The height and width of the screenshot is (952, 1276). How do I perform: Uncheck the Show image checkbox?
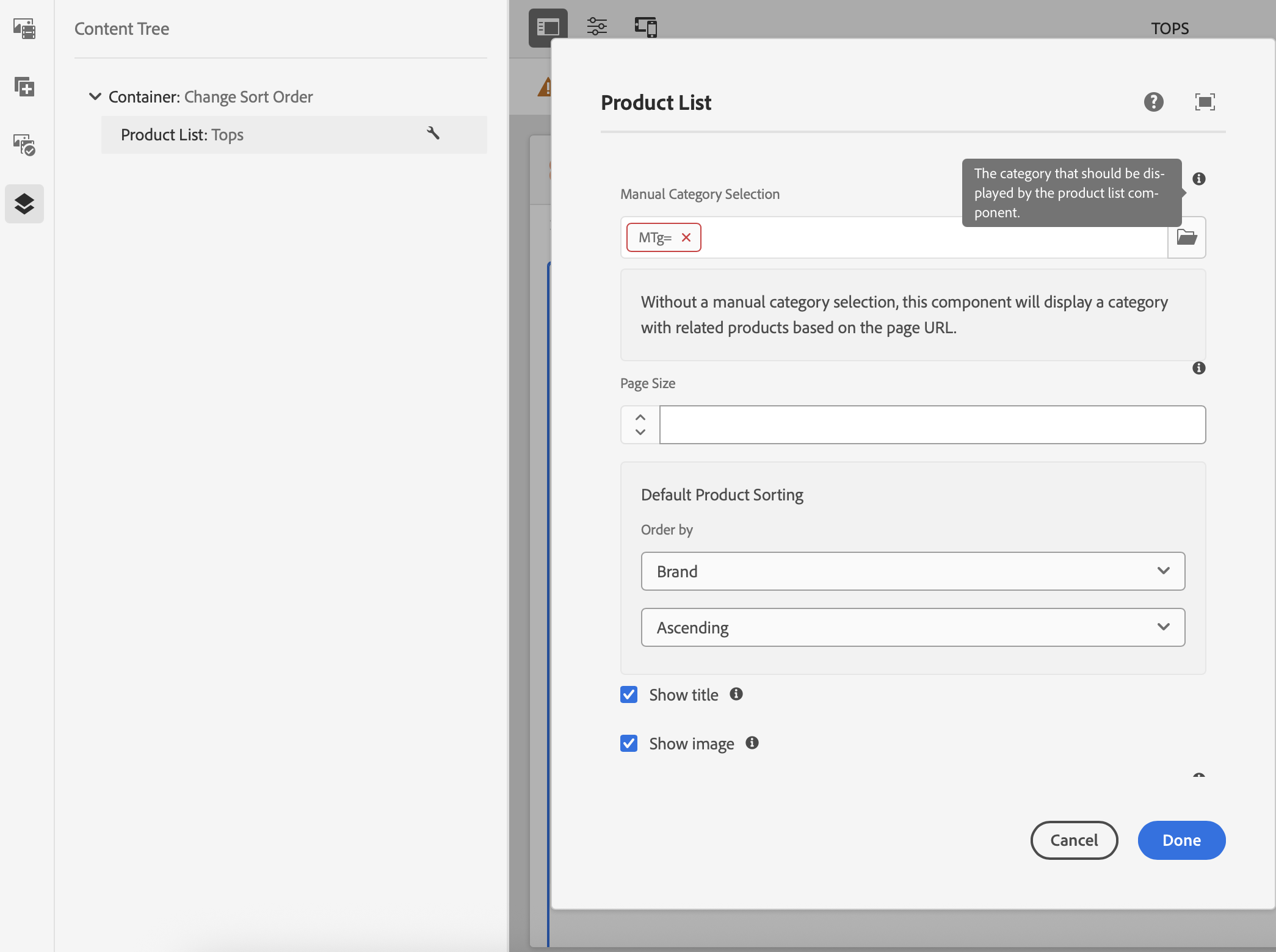click(x=629, y=743)
